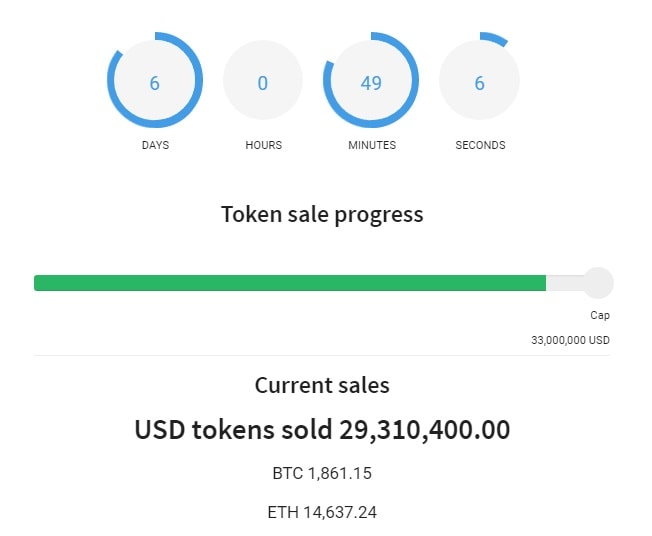Click the seconds countdown circle showing 6
Image resolution: width=652 pixels, height=536 pixels.
point(479,83)
